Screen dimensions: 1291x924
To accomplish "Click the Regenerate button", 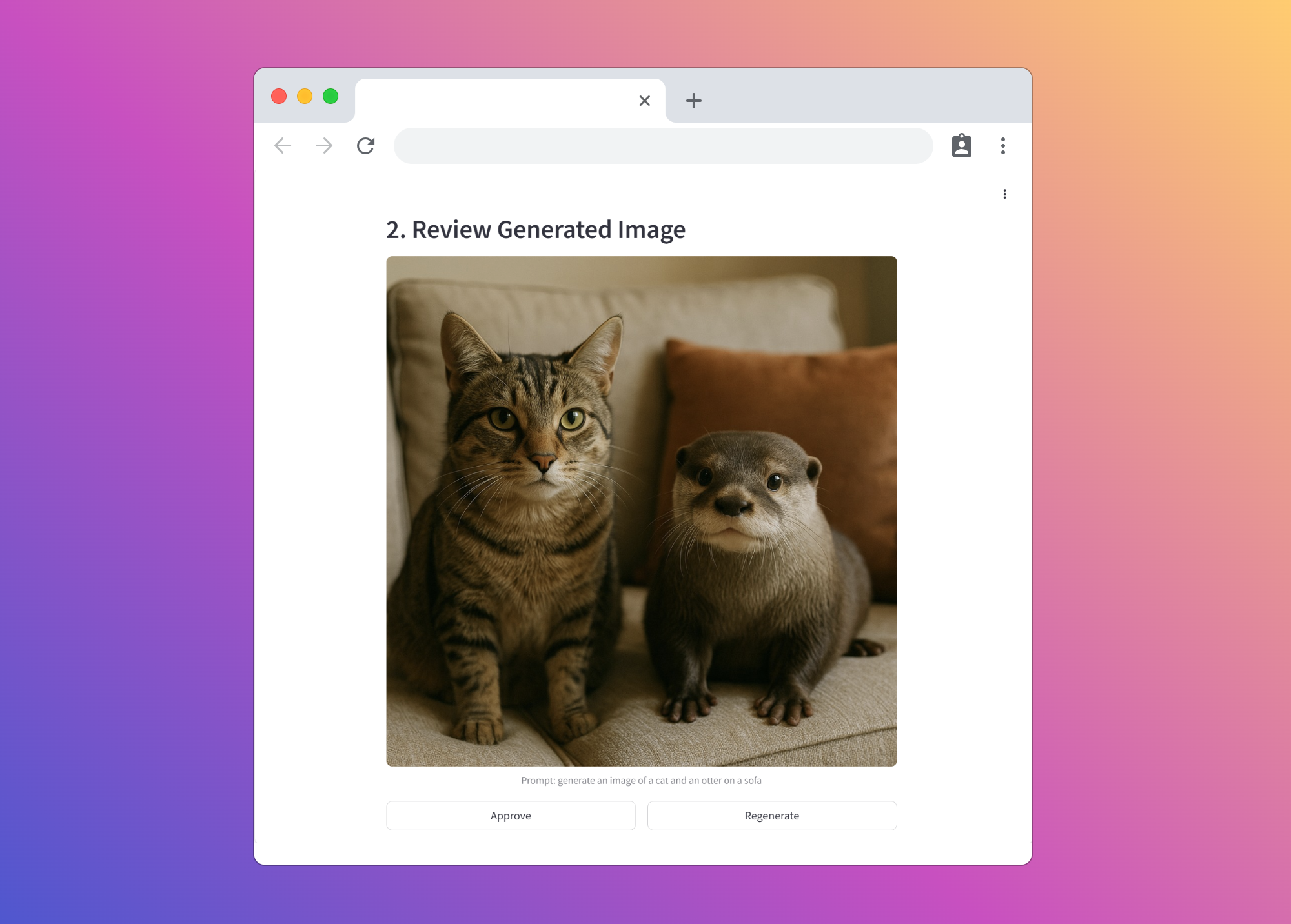I will click(x=771, y=816).
